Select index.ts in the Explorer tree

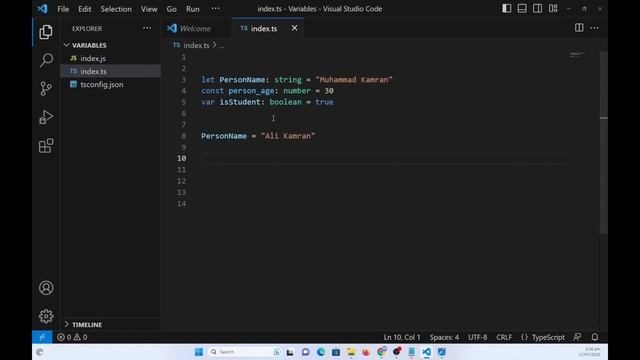coord(110,71)
